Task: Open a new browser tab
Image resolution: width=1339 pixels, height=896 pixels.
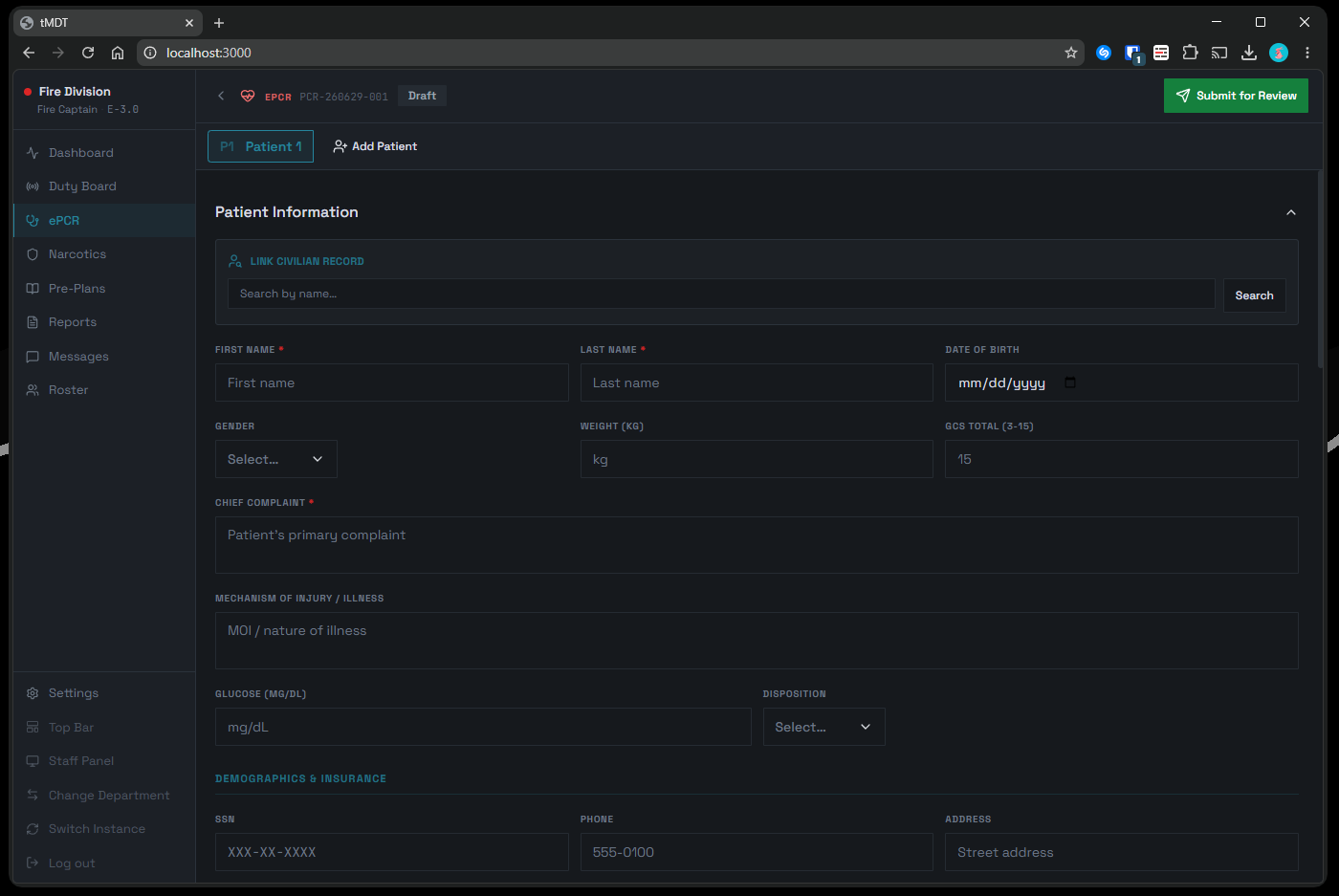Action: [219, 23]
